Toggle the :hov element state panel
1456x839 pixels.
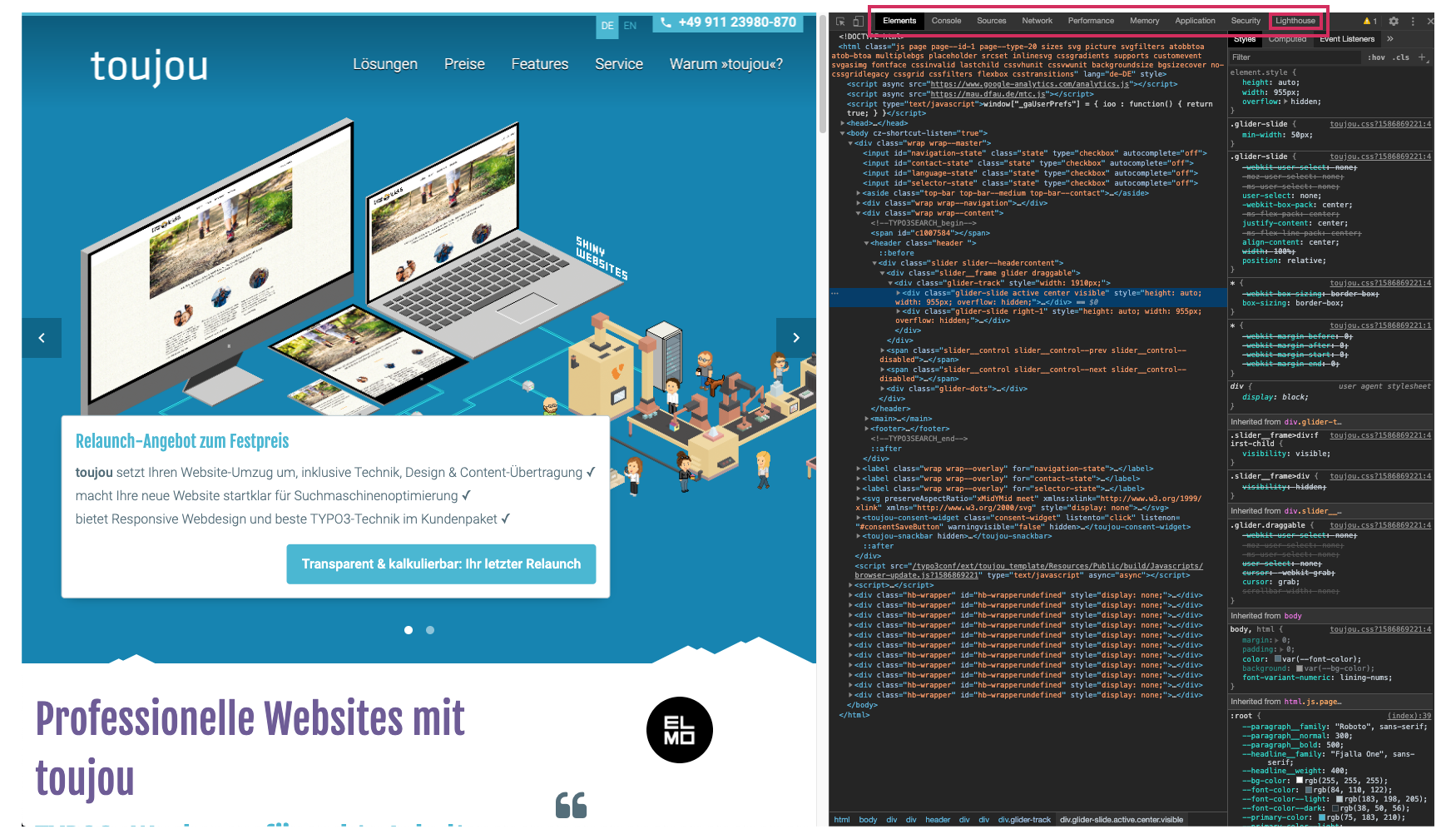point(1376,57)
